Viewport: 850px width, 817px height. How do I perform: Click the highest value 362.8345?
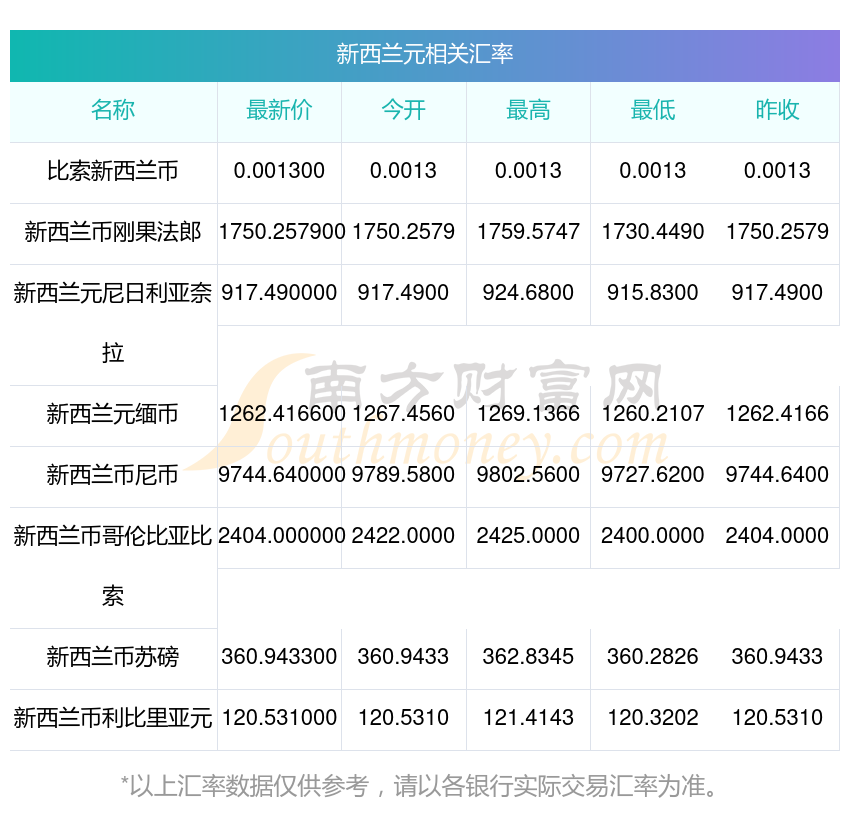(529, 657)
